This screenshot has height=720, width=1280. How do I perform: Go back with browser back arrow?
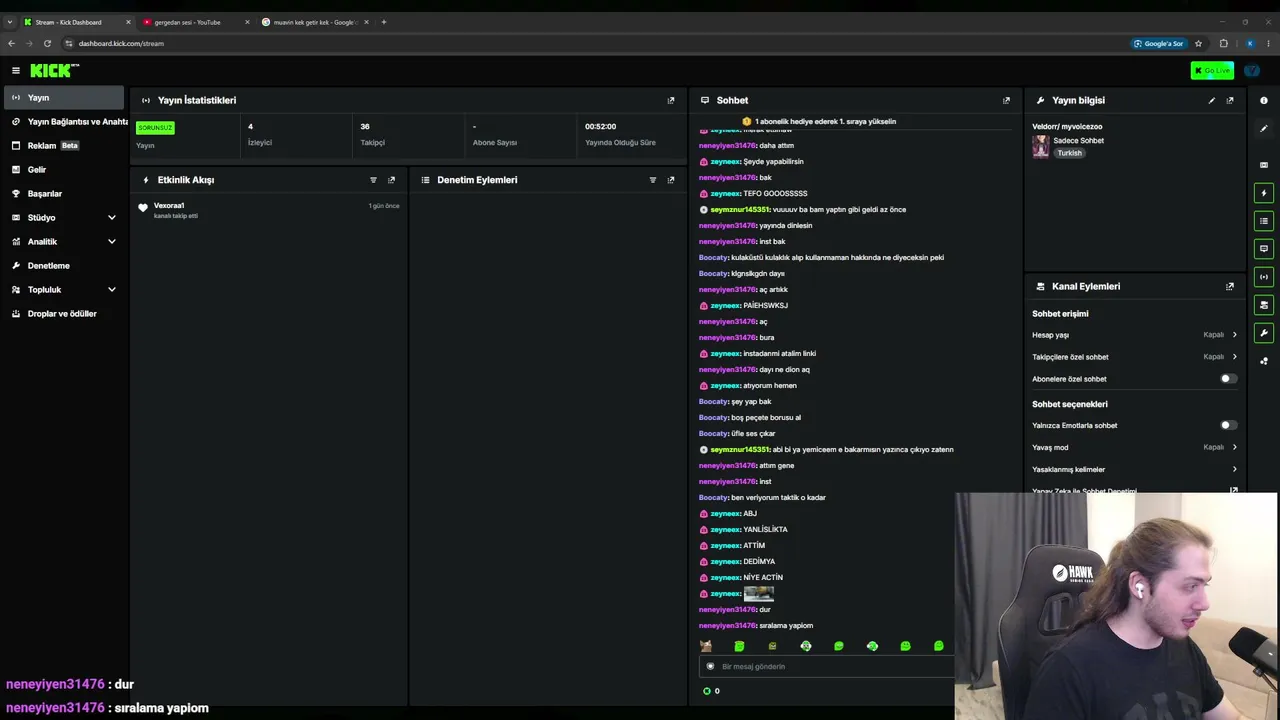click(x=11, y=43)
